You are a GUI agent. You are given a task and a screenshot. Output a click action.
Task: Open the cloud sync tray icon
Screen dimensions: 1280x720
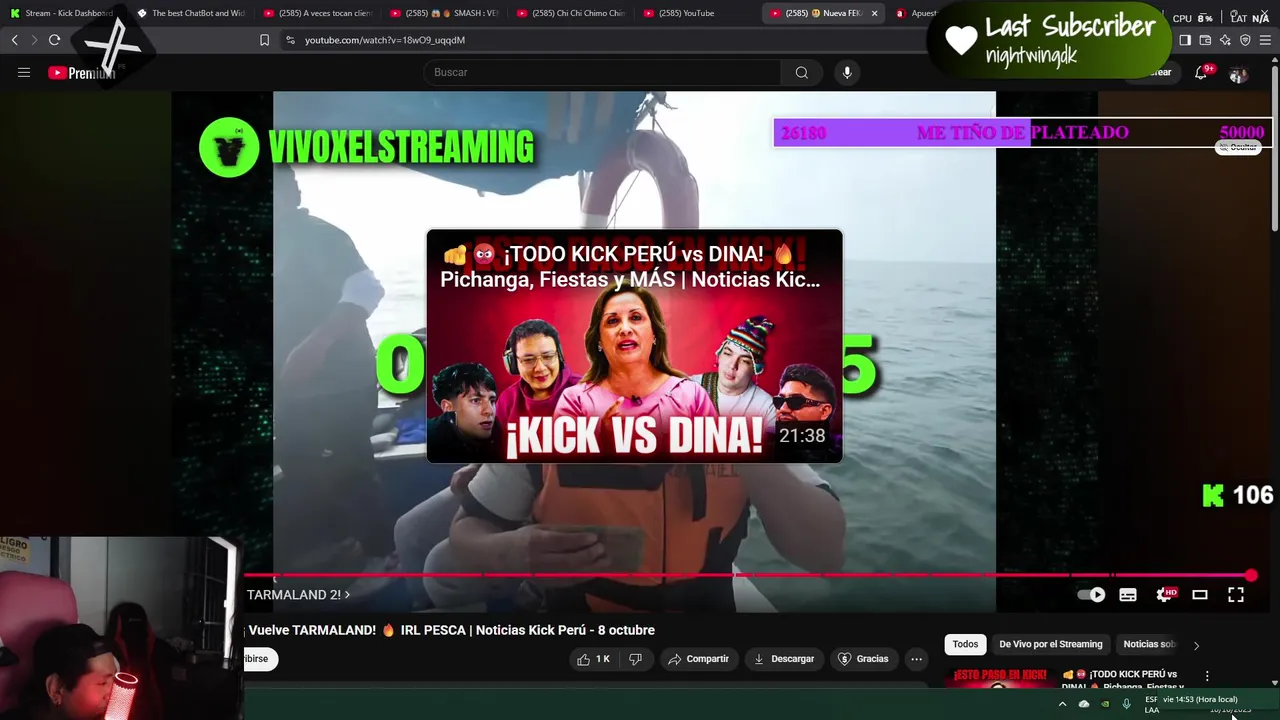pos(1084,704)
